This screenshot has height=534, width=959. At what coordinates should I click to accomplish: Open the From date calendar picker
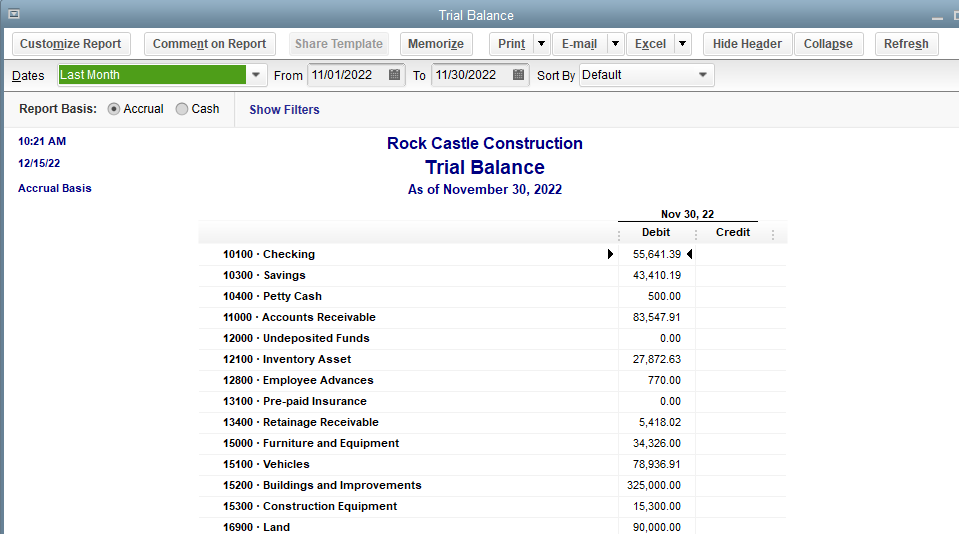tap(394, 75)
